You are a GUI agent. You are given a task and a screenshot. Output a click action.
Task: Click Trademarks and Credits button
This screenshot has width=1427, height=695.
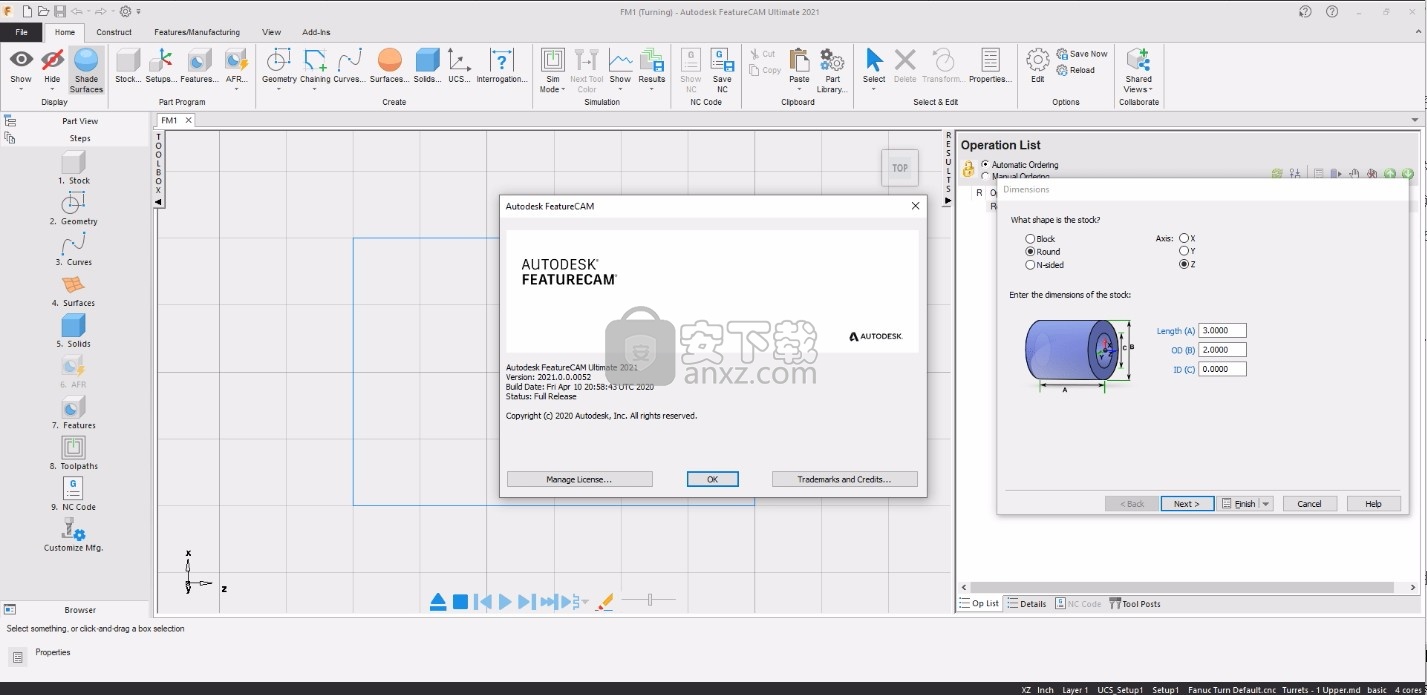tap(844, 479)
